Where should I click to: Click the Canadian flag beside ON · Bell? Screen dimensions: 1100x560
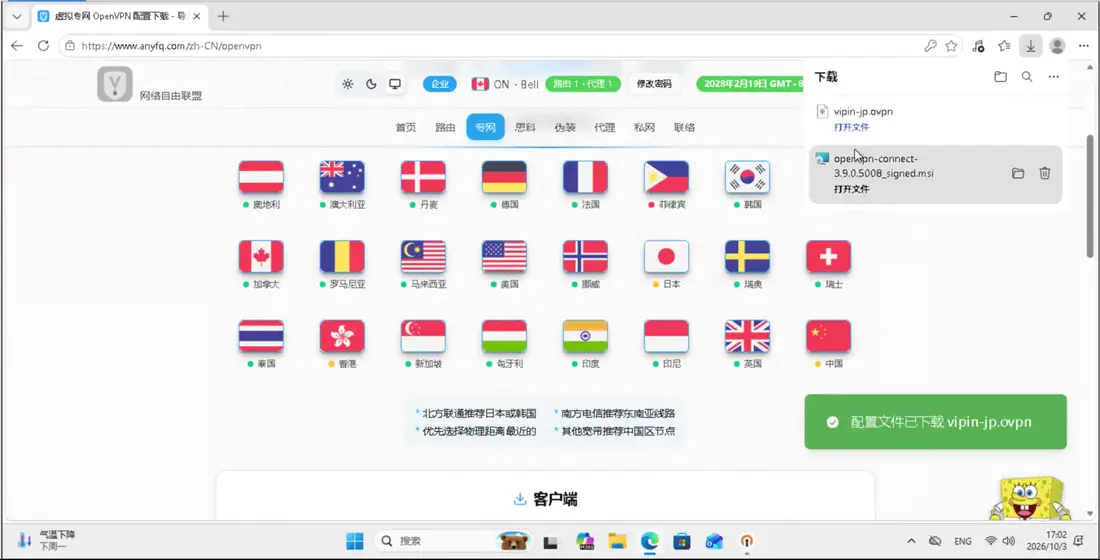480,84
